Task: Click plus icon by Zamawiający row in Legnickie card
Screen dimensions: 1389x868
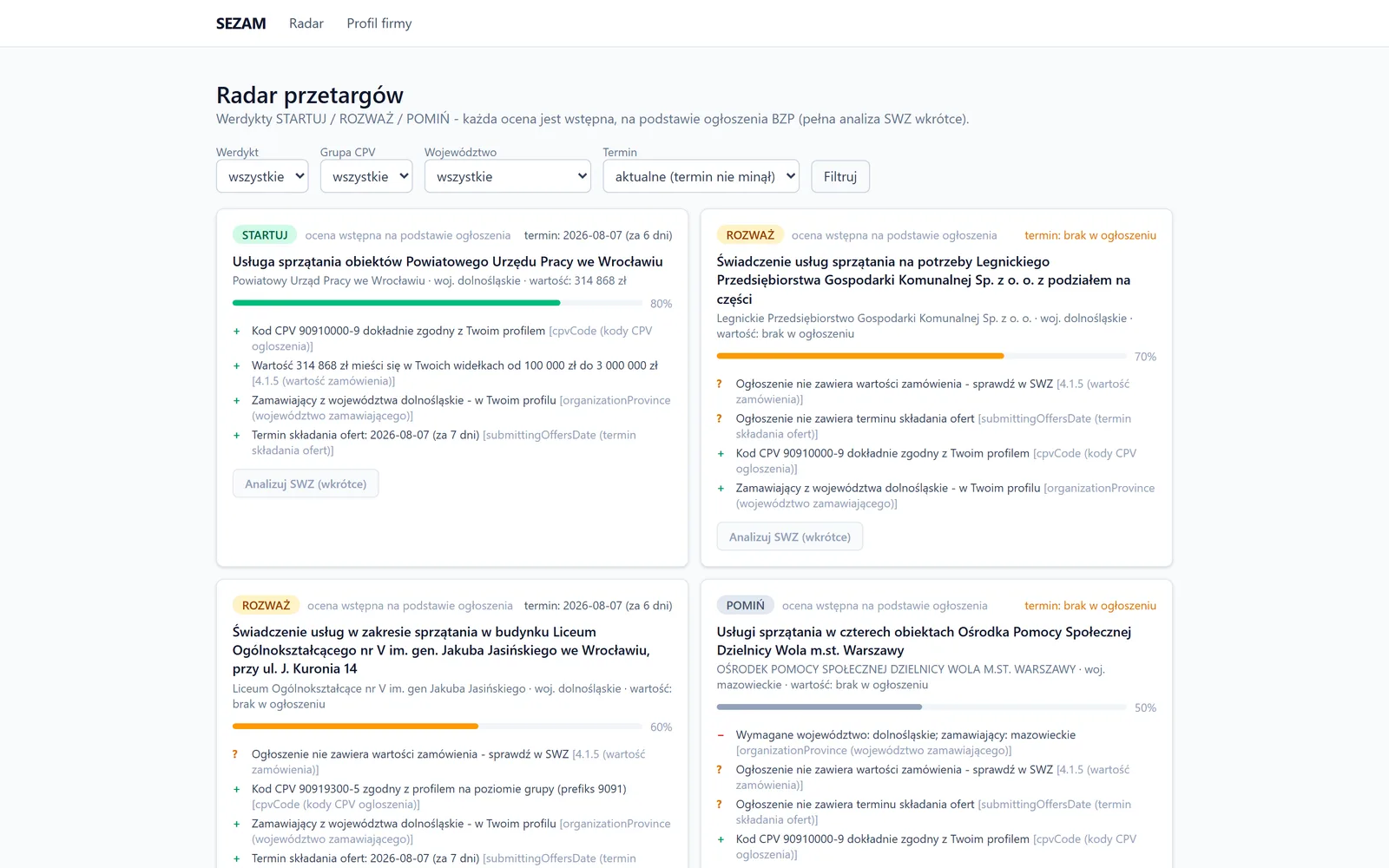Action: point(721,488)
